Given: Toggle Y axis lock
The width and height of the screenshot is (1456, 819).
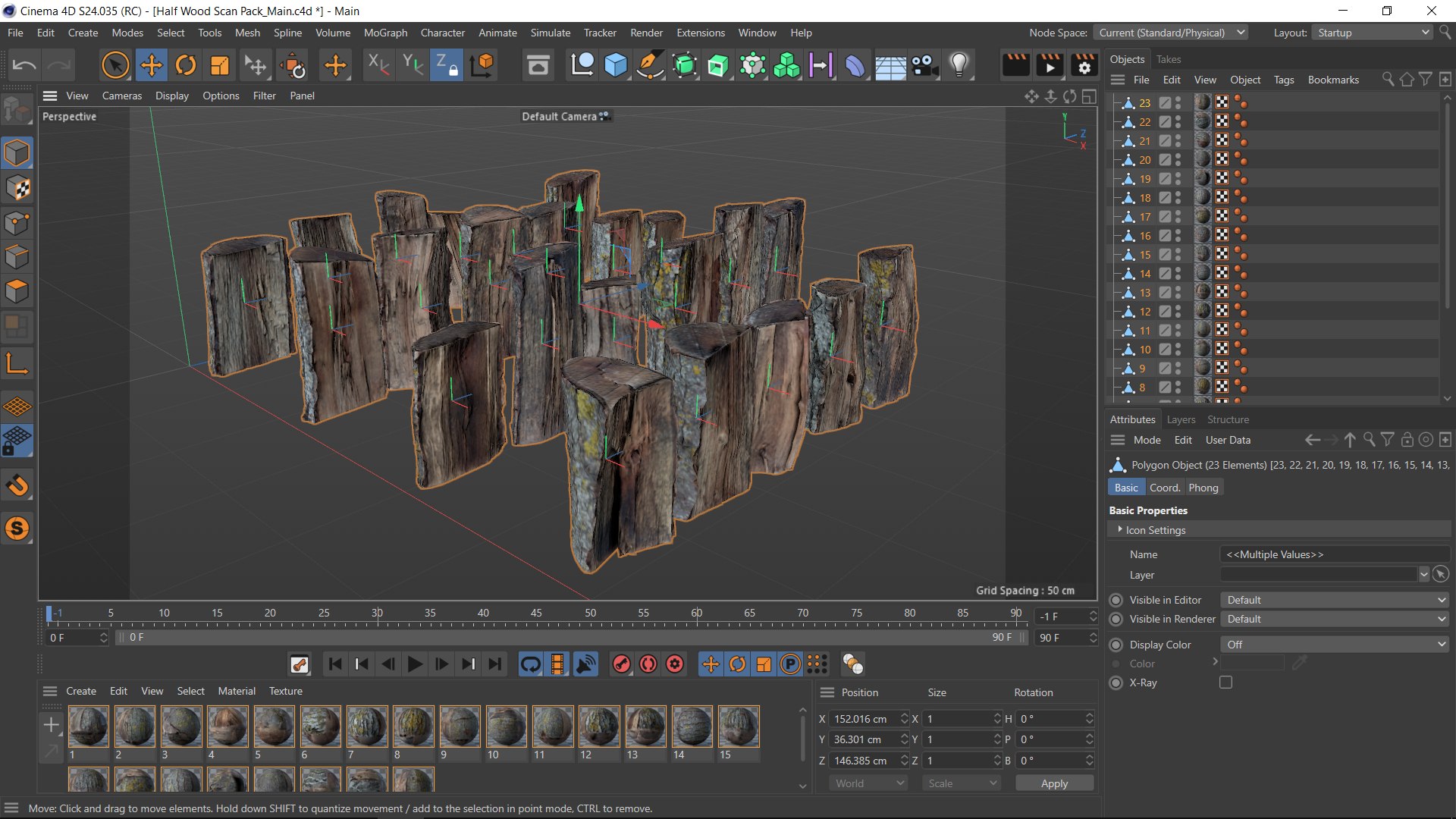Looking at the screenshot, I should click(x=412, y=65).
